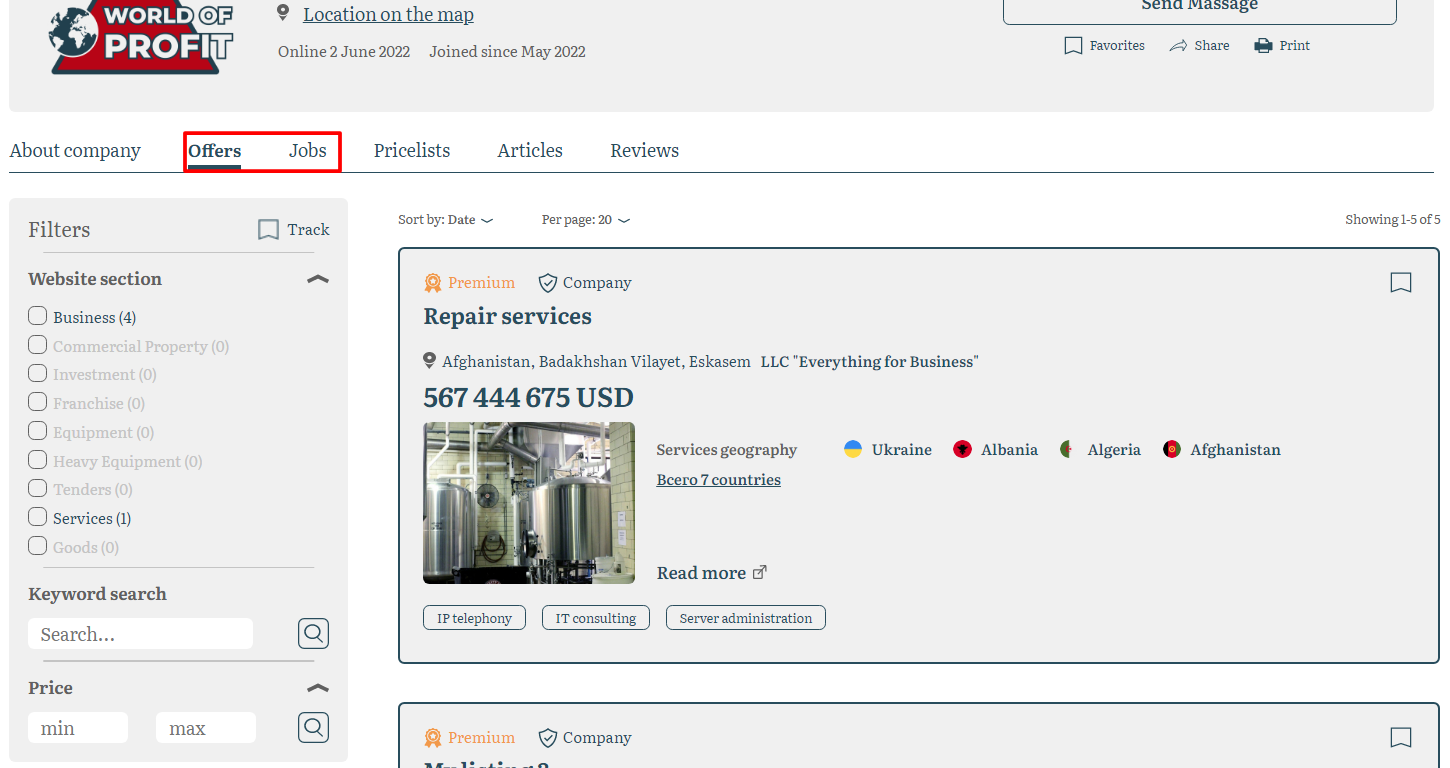The image size is (1450, 768).
Task: Toggle the Commercial Property checkbox
Action: click(x=38, y=346)
